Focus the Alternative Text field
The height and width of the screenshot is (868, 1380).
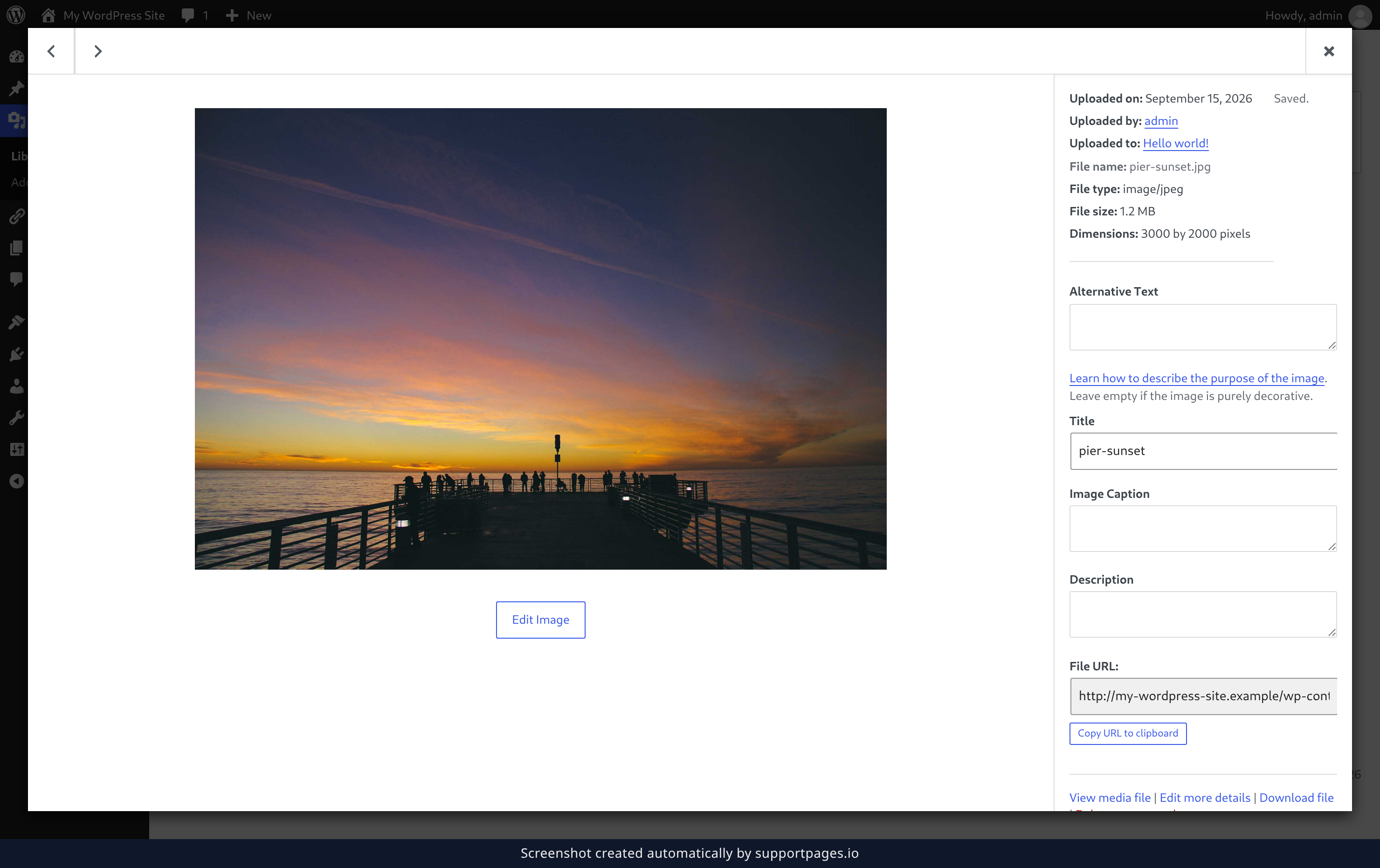(1203, 327)
